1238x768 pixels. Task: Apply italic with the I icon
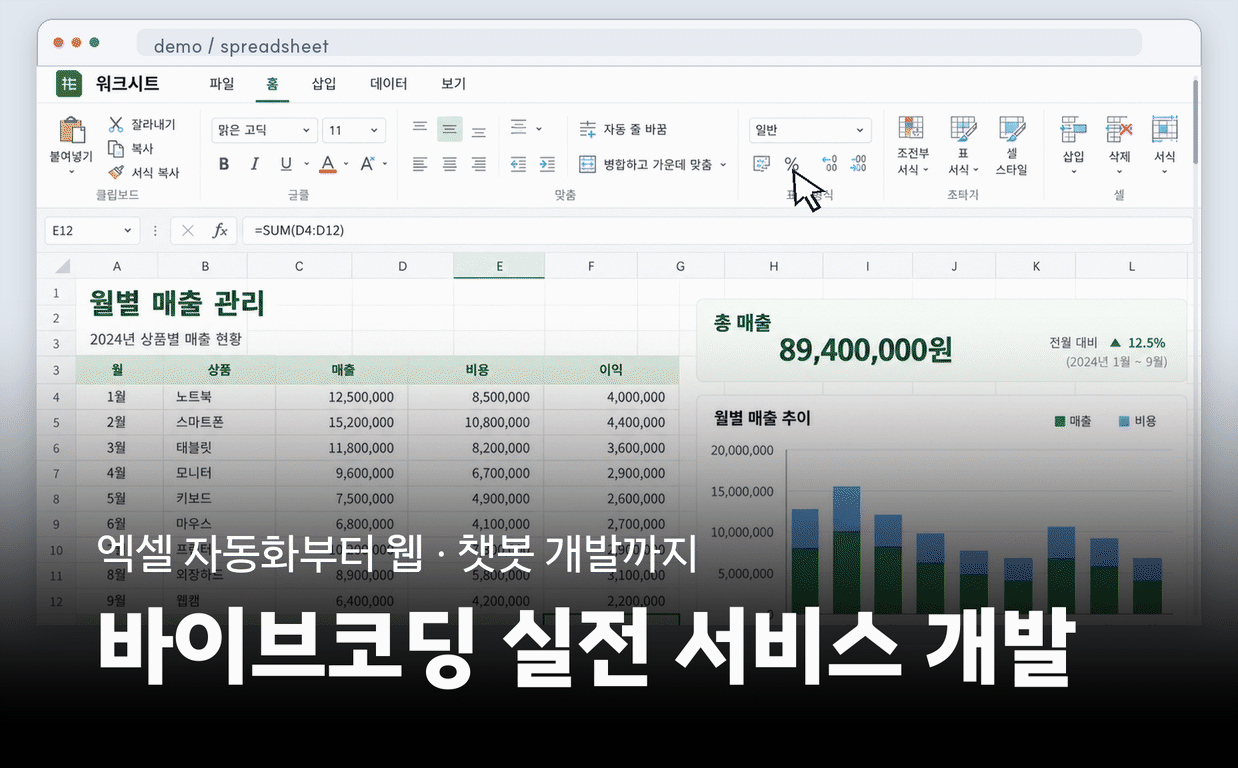pyautogui.click(x=254, y=164)
